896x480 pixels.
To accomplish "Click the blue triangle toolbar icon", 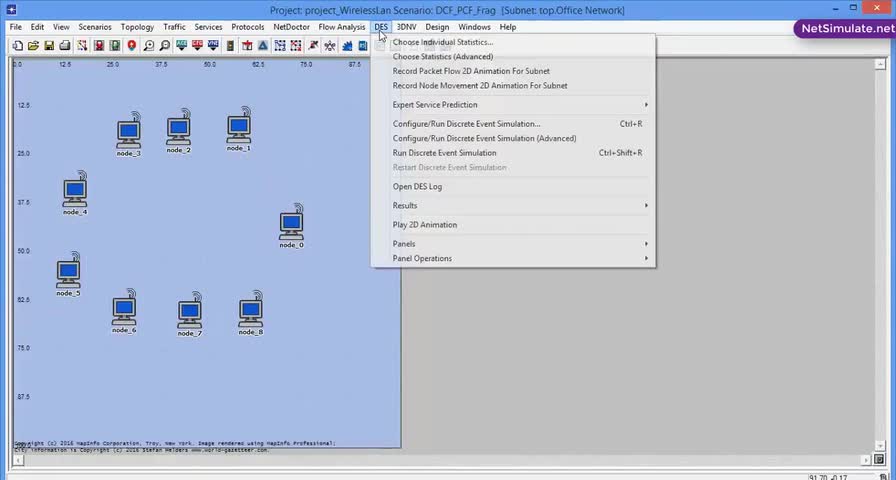I will [x=263, y=46].
